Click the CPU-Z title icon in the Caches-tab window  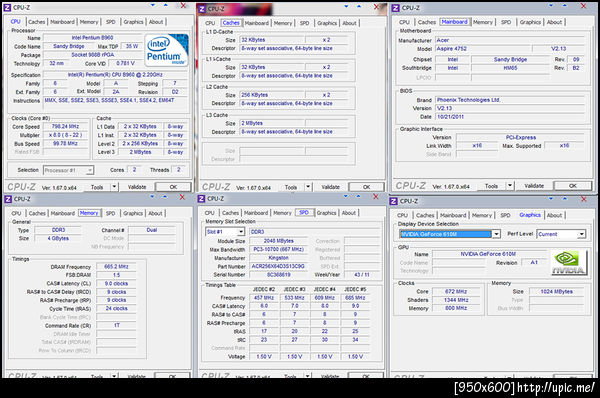click(x=202, y=8)
